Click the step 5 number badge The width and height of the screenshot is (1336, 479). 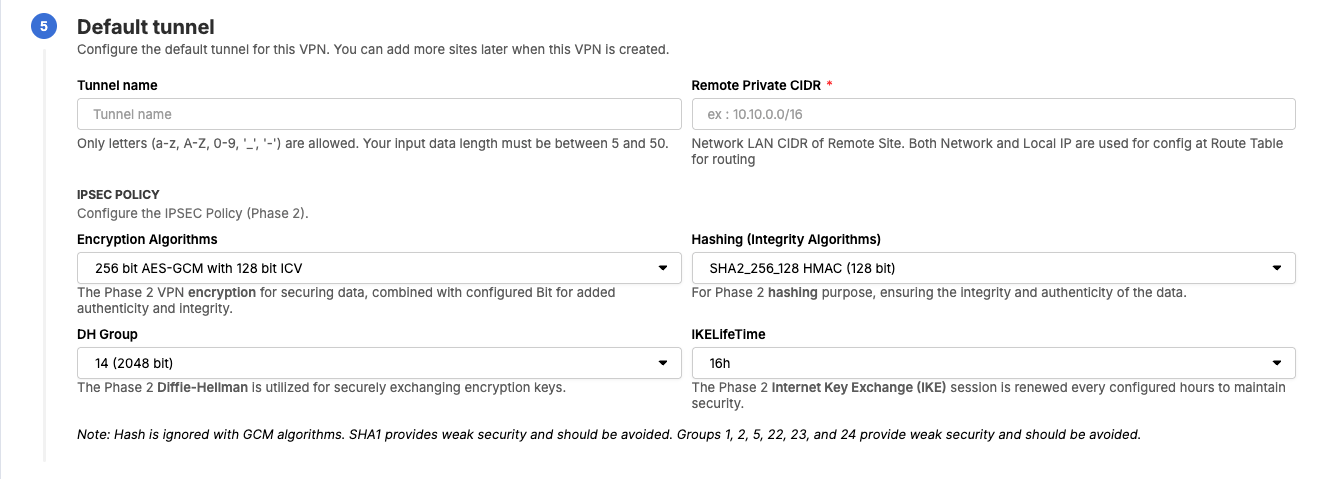[x=44, y=27]
